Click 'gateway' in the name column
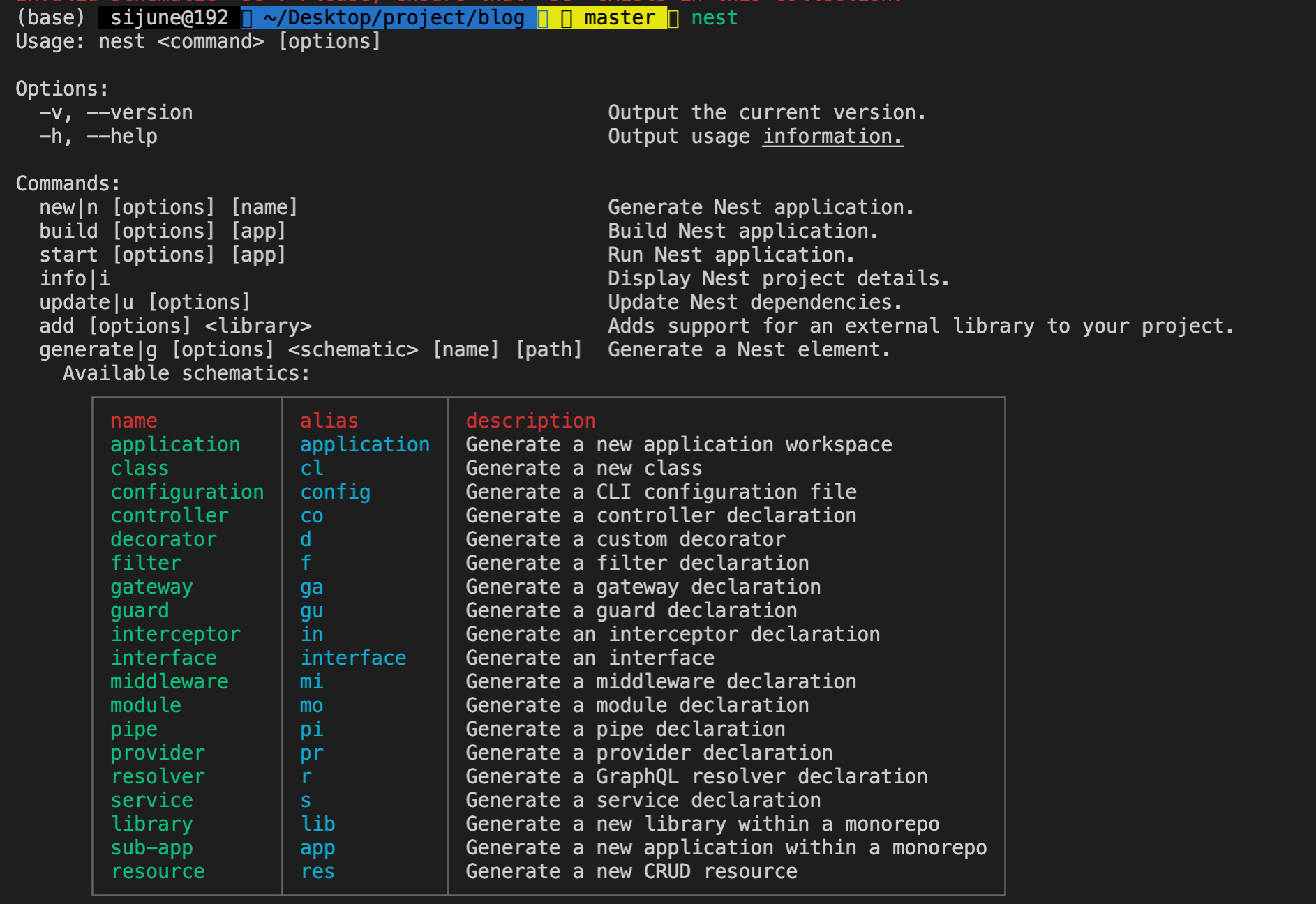The width and height of the screenshot is (1316, 904). coord(151,587)
